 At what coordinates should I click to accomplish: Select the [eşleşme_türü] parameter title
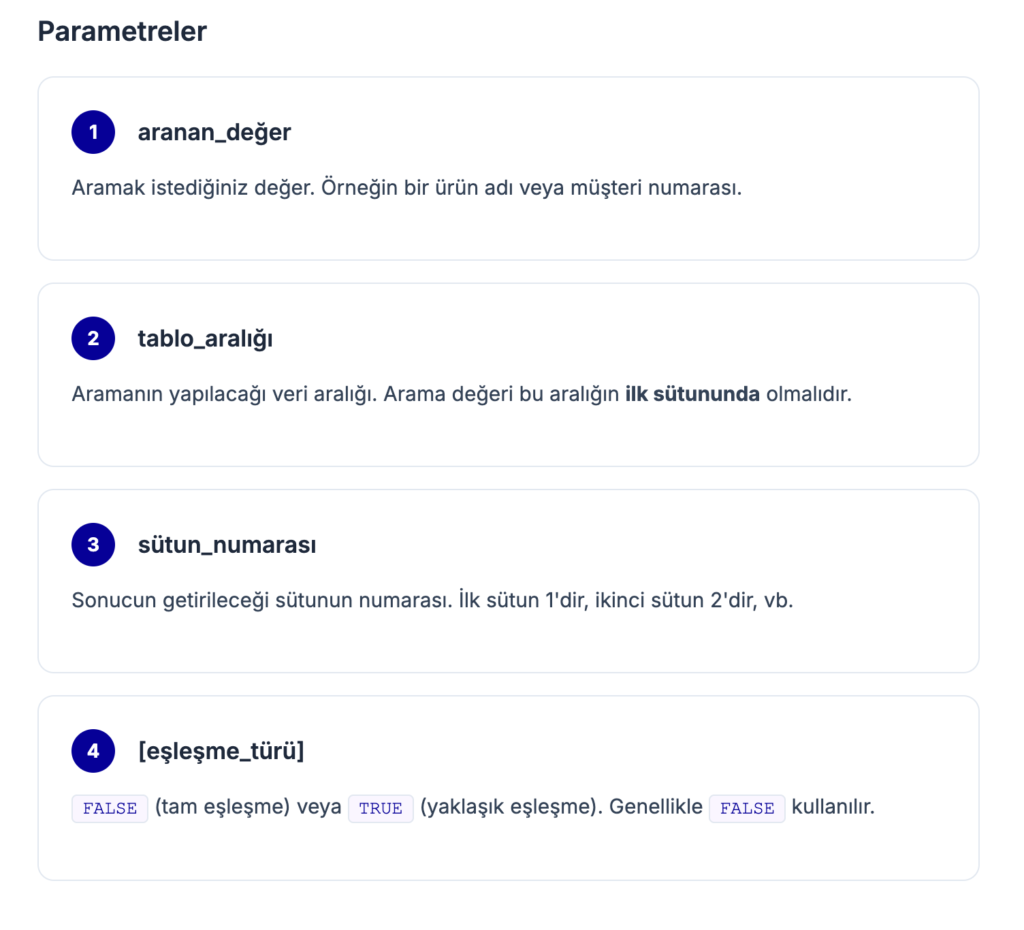click(x=221, y=751)
